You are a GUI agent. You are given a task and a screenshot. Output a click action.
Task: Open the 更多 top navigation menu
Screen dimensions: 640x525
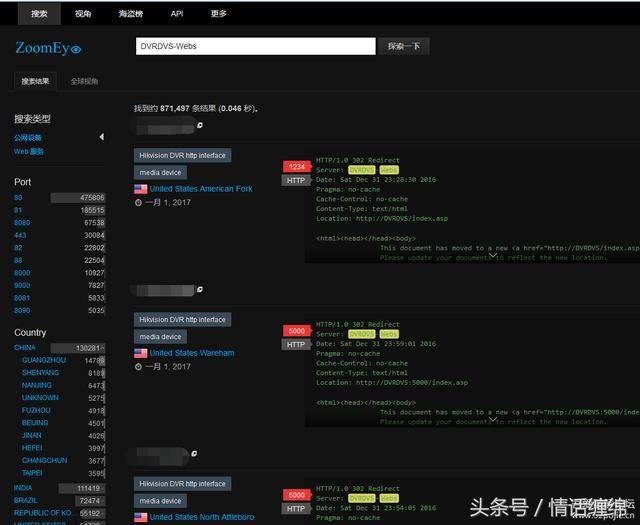[x=218, y=14]
